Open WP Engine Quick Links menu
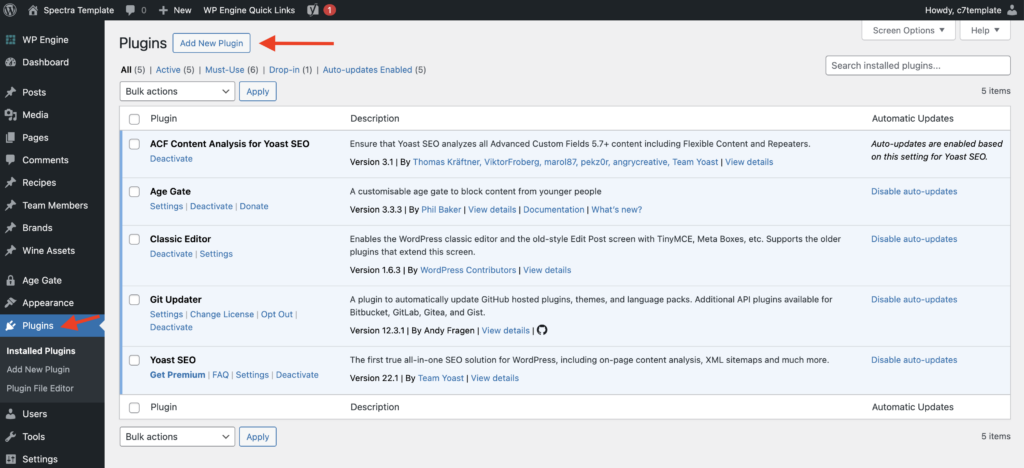Viewport: 1024px width, 468px height. (249, 10)
